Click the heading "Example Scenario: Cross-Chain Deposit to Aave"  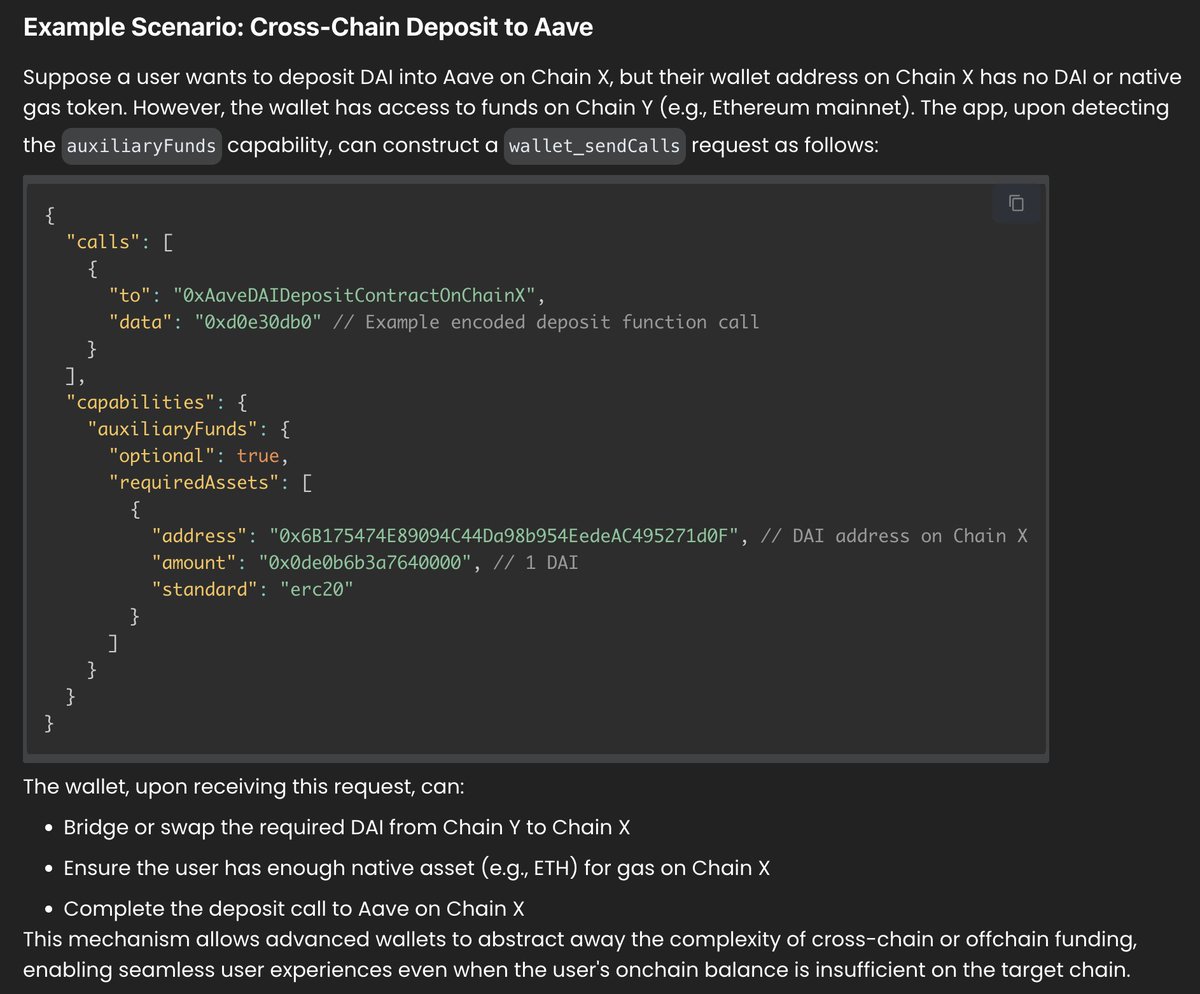308,28
